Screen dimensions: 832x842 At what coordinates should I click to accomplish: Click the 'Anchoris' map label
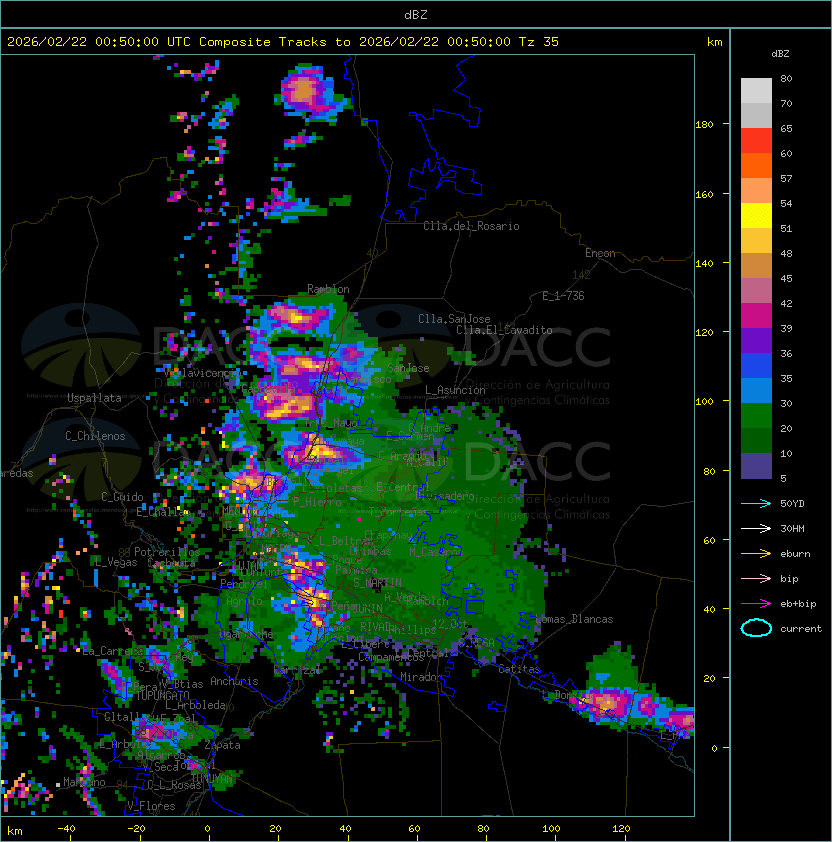point(234,681)
